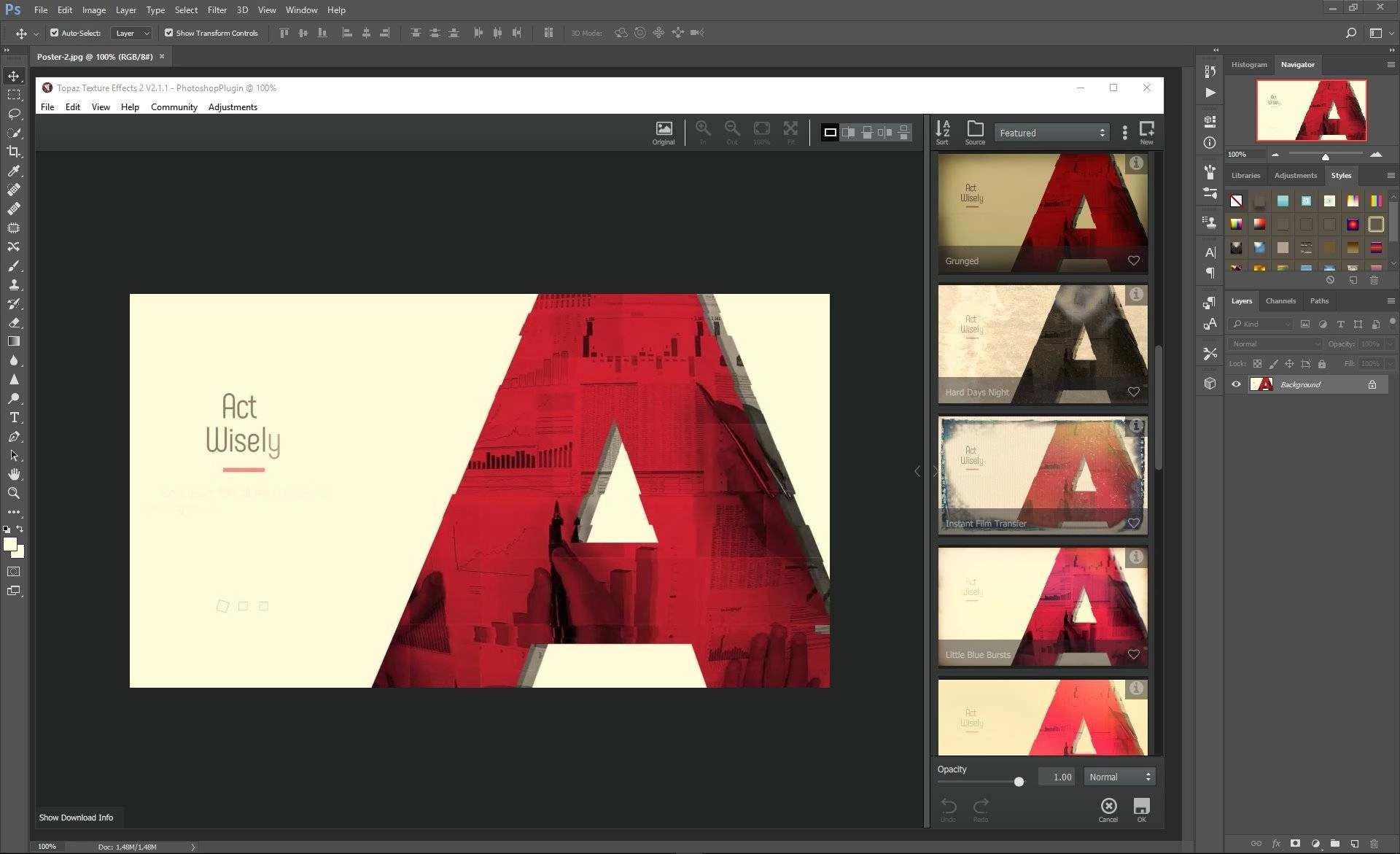
Task: Open the Auto-Select Layer dropdown
Action: coord(132,33)
